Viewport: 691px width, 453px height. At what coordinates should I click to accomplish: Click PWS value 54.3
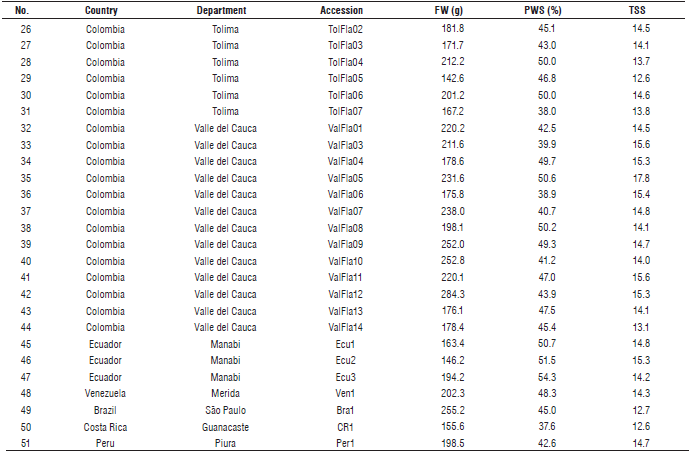click(546, 376)
